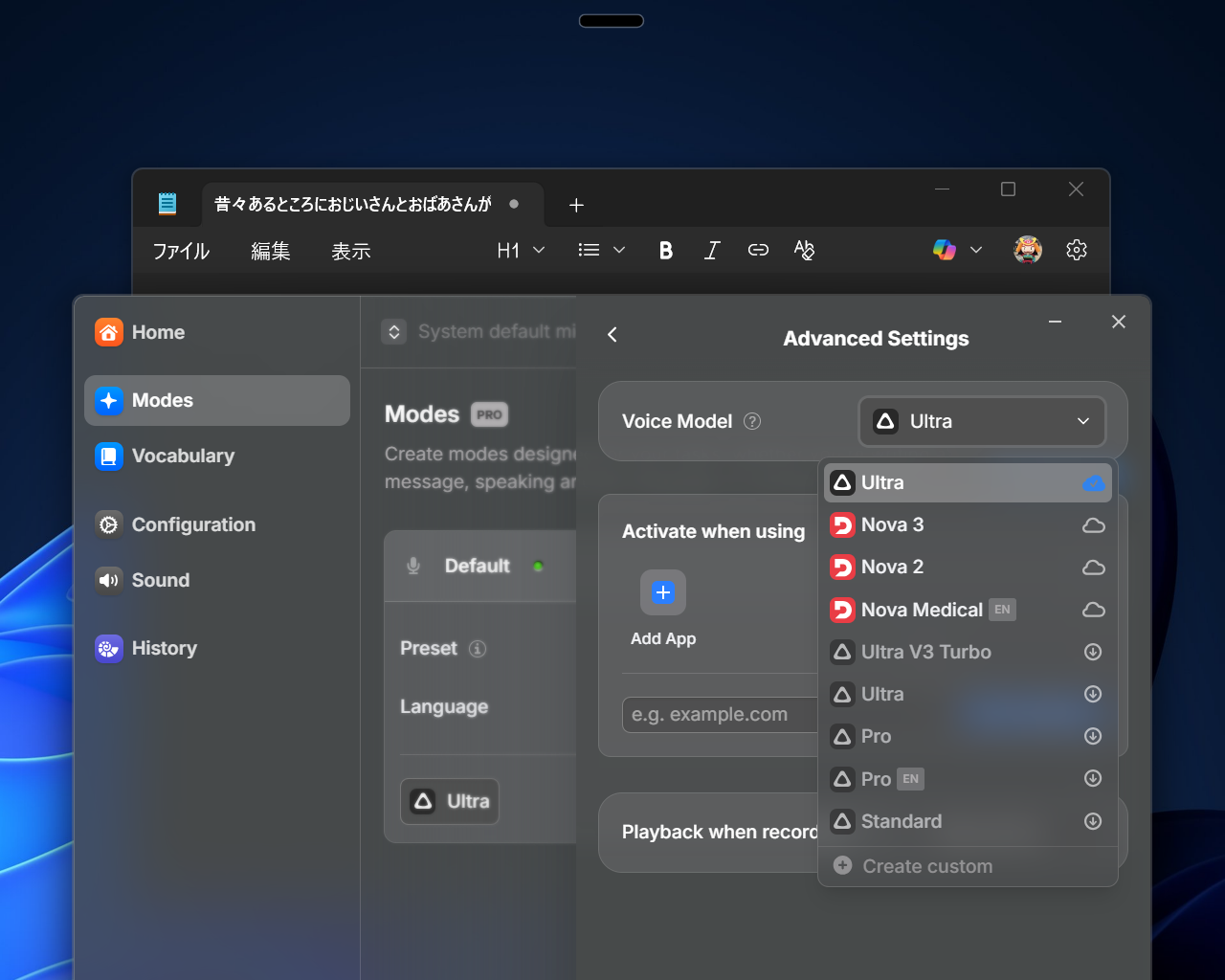The image size is (1225, 980).
Task: Select the Pro EN model
Action: (x=968, y=778)
